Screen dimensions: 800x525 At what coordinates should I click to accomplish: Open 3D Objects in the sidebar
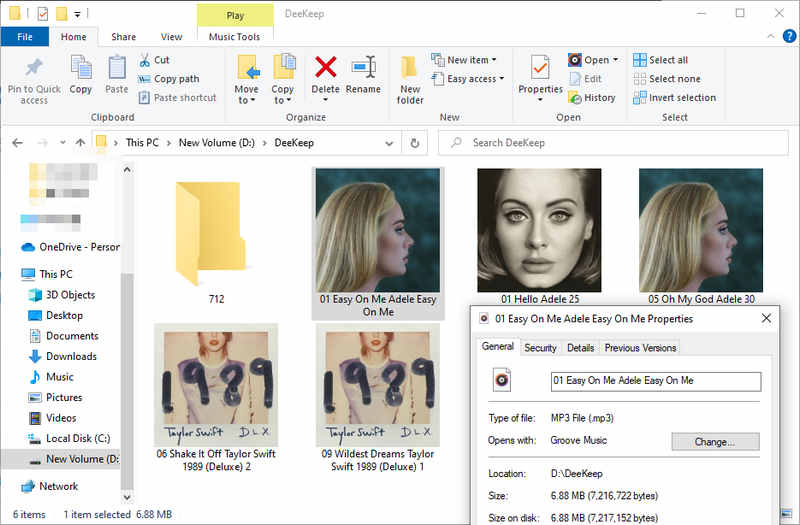pyautogui.click(x=62, y=295)
